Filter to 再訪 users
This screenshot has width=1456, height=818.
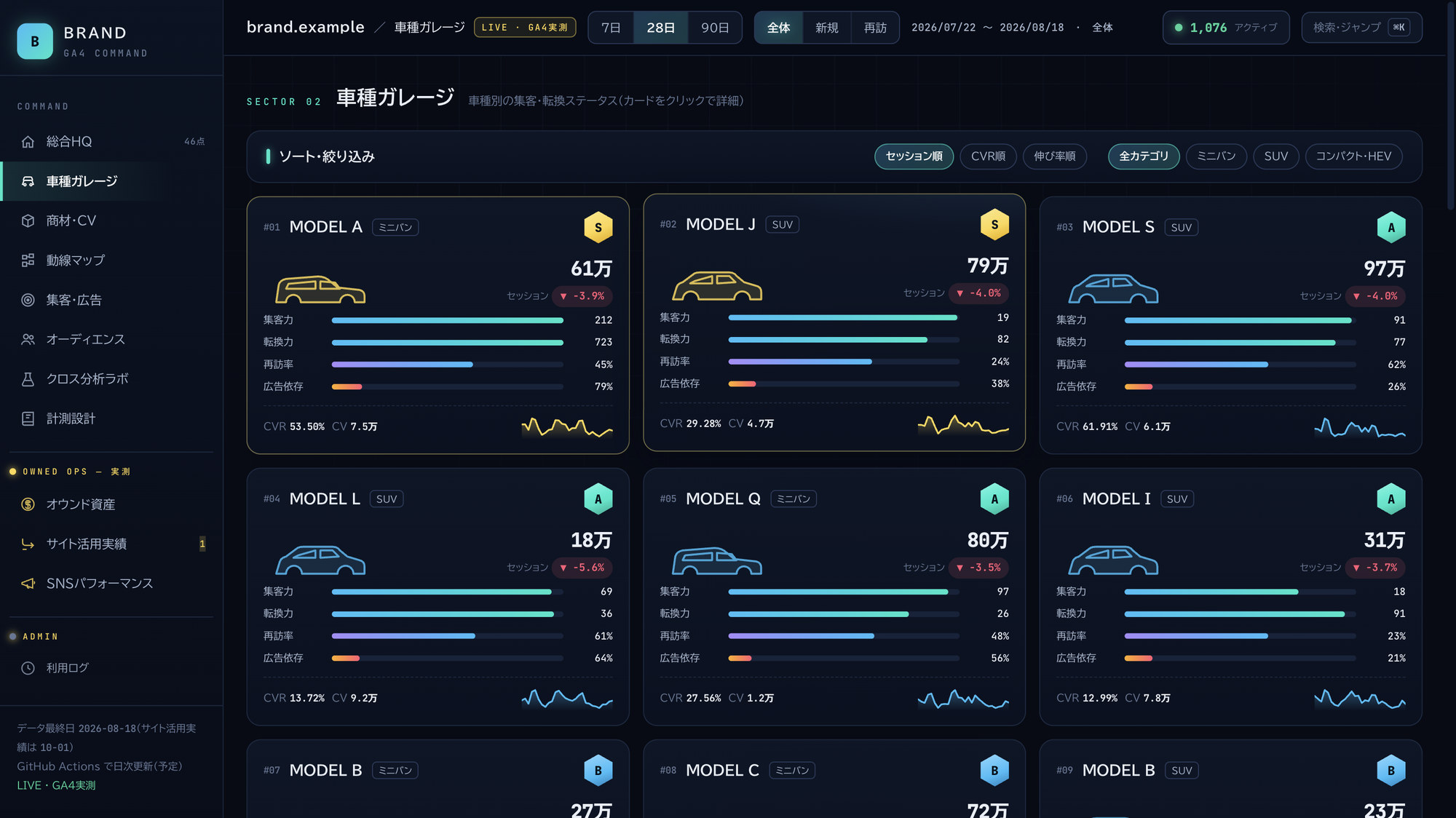point(875,28)
